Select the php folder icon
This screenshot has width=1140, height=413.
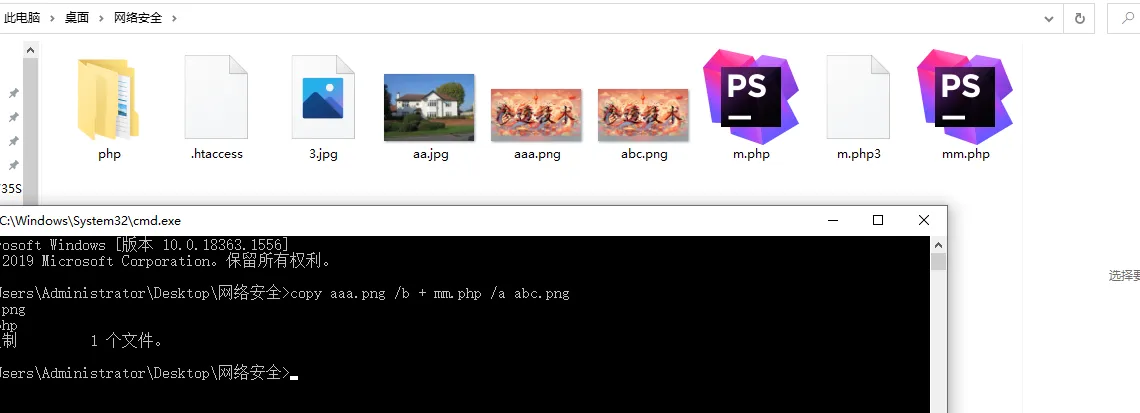(108, 99)
